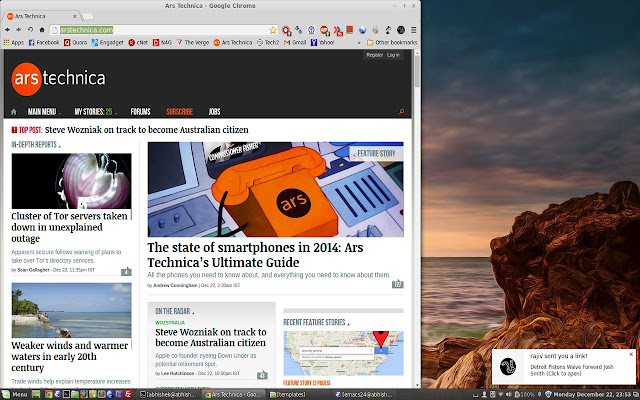Open the Jobs nav item
This screenshot has height=400, width=640.
pyautogui.click(x=214, y=111)
